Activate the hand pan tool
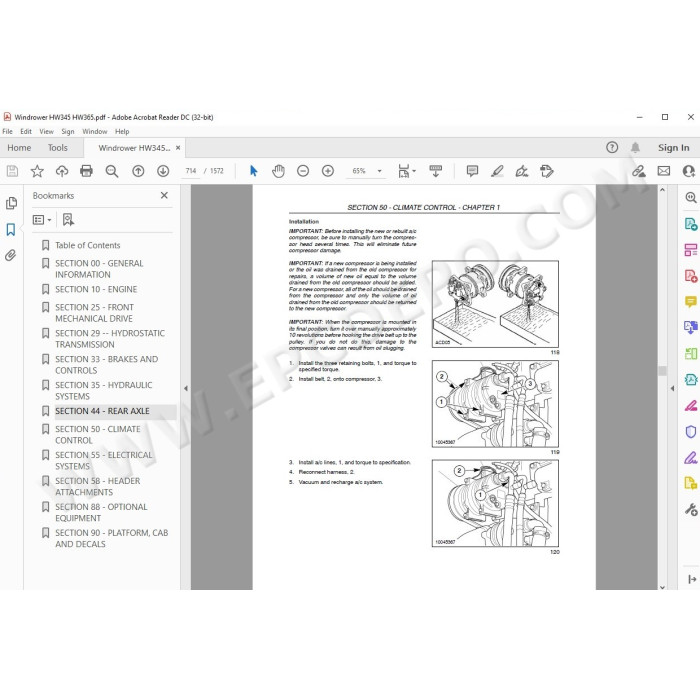Image resolution: width=700 pixels, height=700 pixels. click(278, 171)
